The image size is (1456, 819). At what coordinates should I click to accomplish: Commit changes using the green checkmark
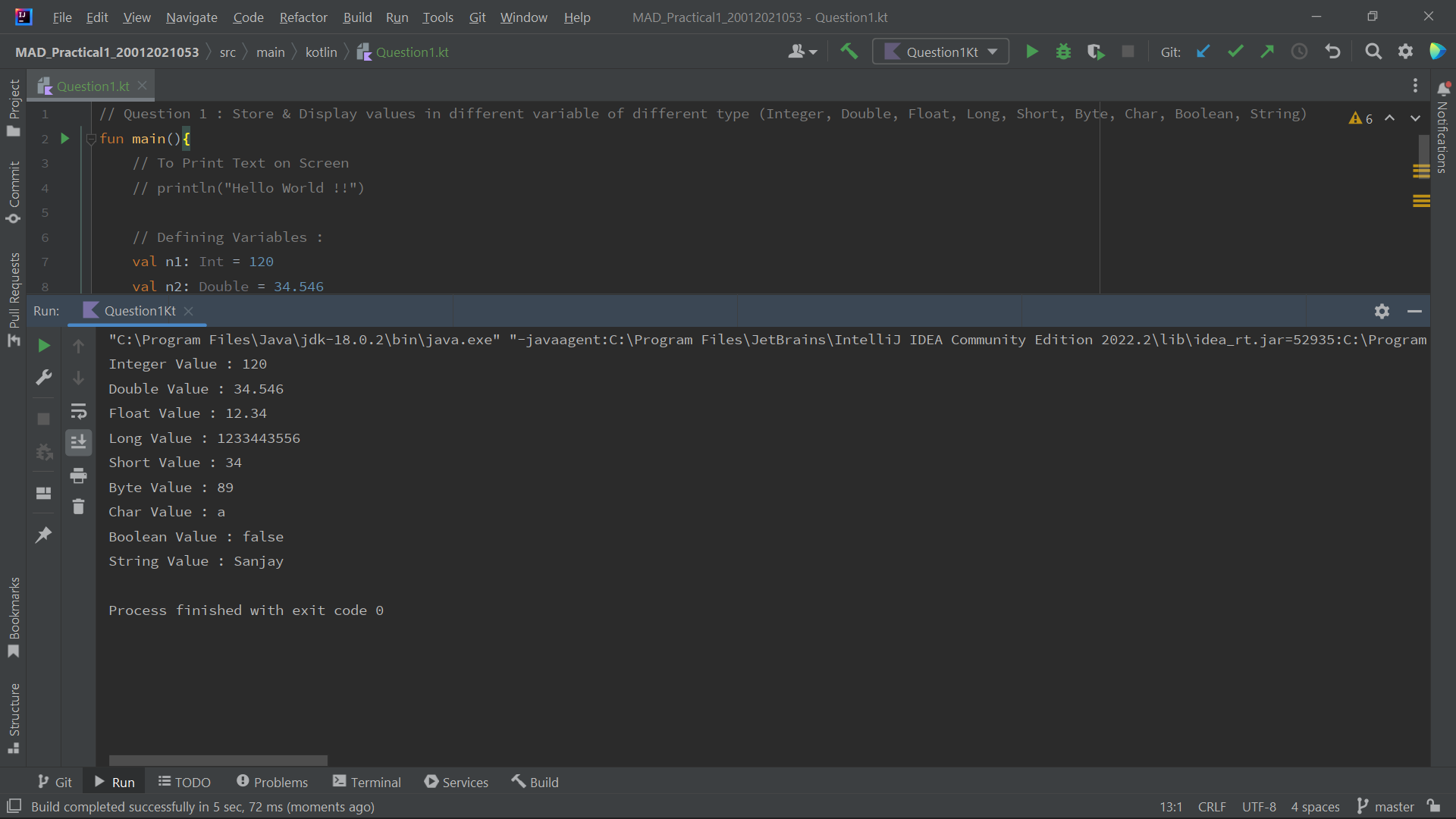[1235, 51]
